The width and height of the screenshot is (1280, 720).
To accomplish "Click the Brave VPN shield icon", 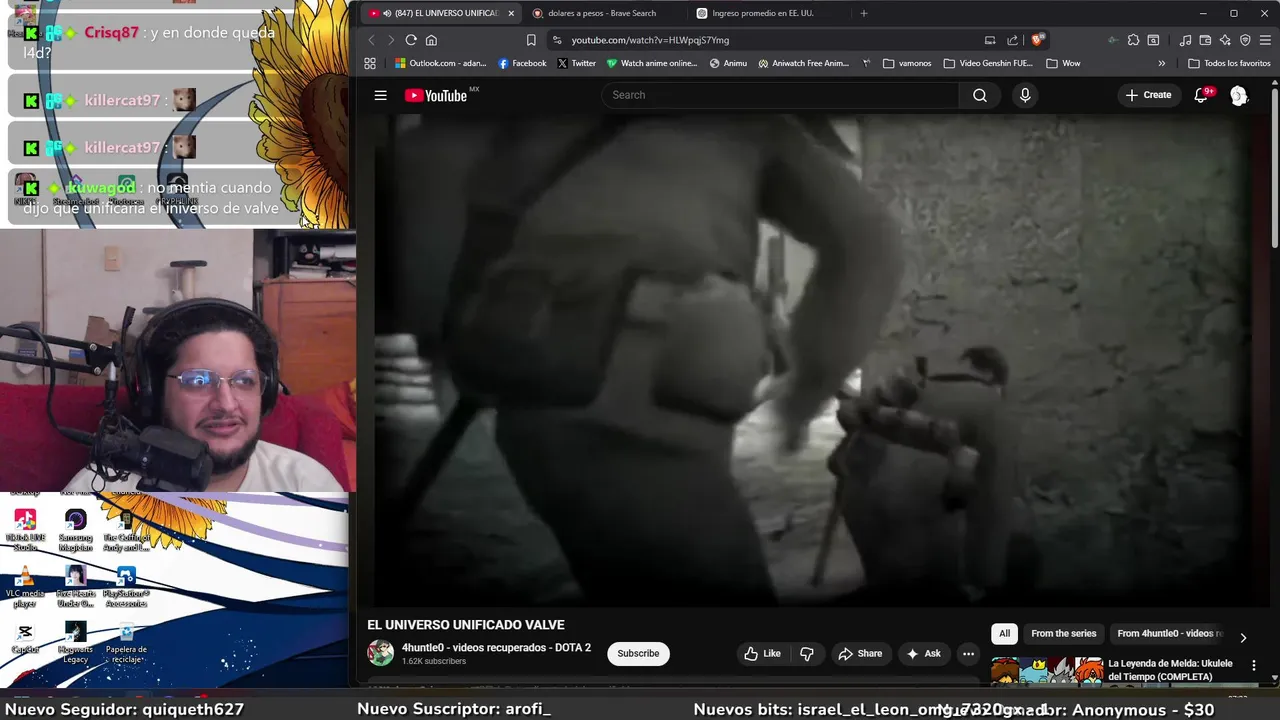I will click(x=1245, y=40).
